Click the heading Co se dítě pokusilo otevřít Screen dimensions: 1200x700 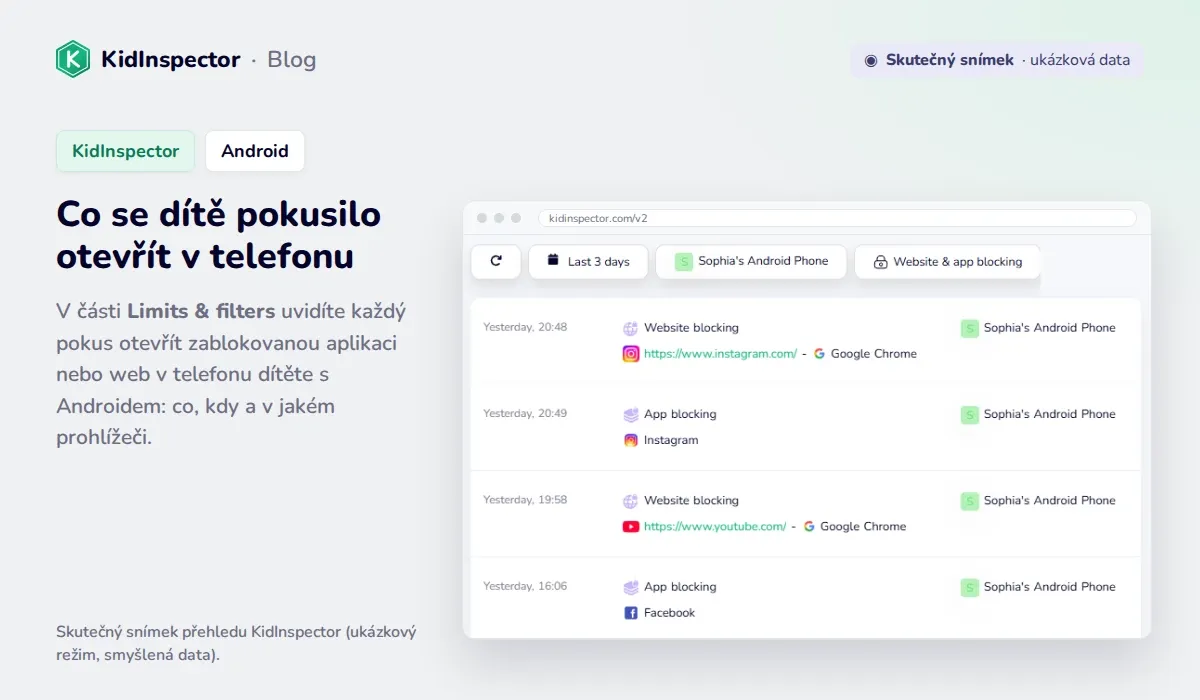[x=219, y=235]
